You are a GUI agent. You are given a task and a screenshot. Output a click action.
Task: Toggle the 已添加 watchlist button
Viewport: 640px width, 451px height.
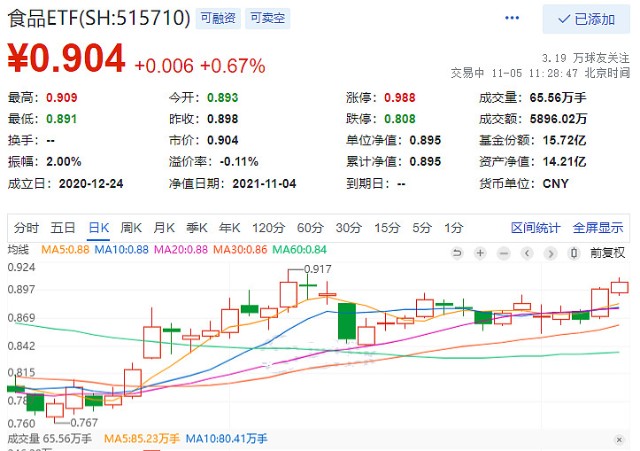587,19
